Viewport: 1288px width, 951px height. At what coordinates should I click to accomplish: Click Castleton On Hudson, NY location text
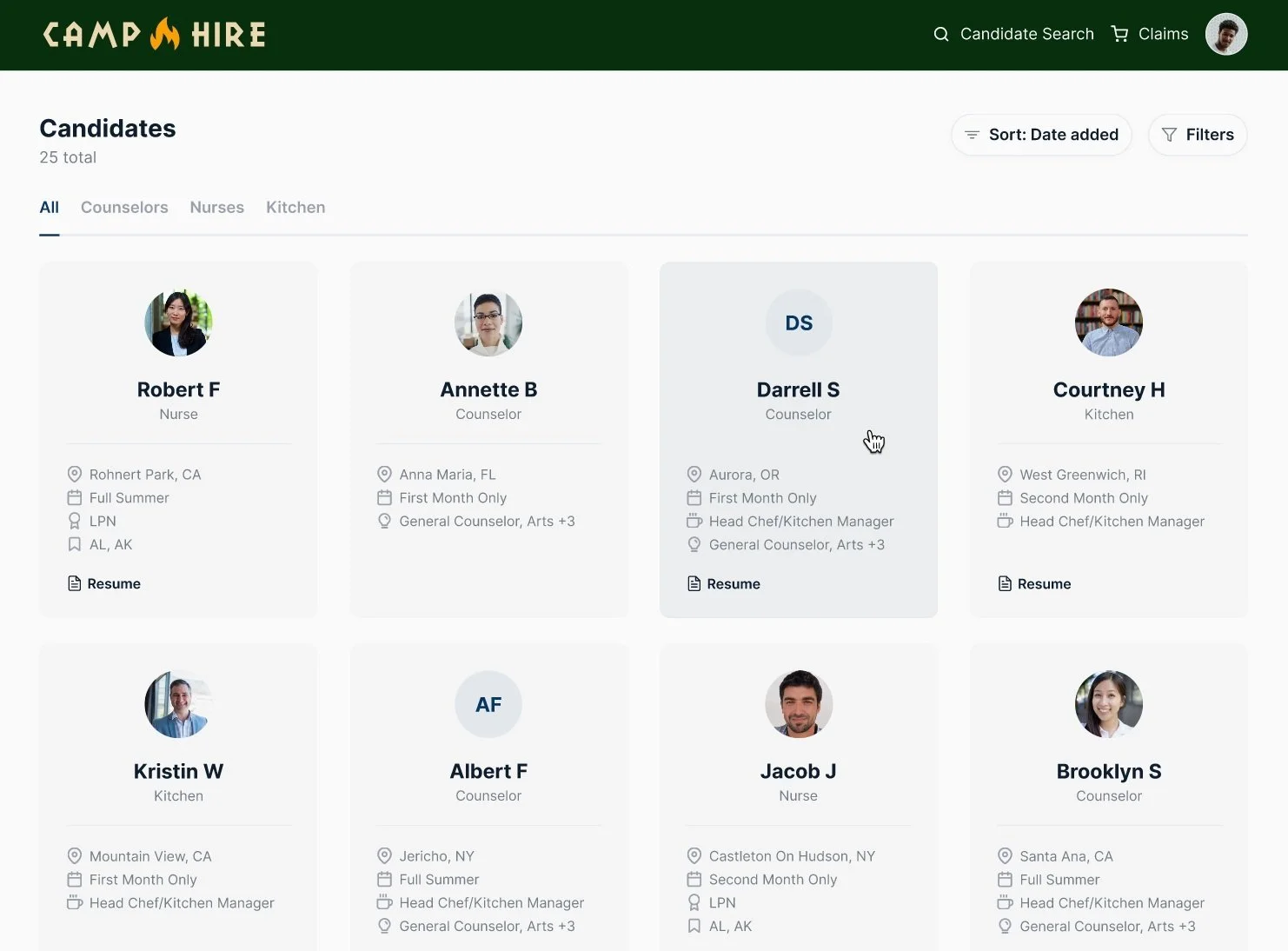(792, 856)
